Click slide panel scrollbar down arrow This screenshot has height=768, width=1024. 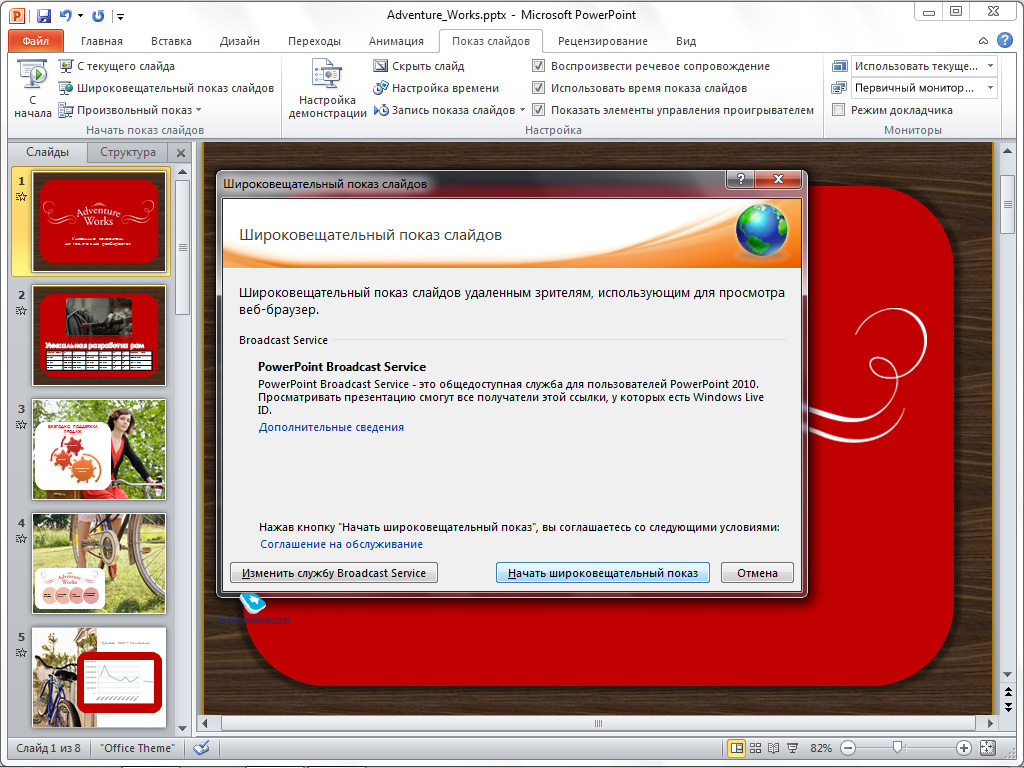[183, 728]
